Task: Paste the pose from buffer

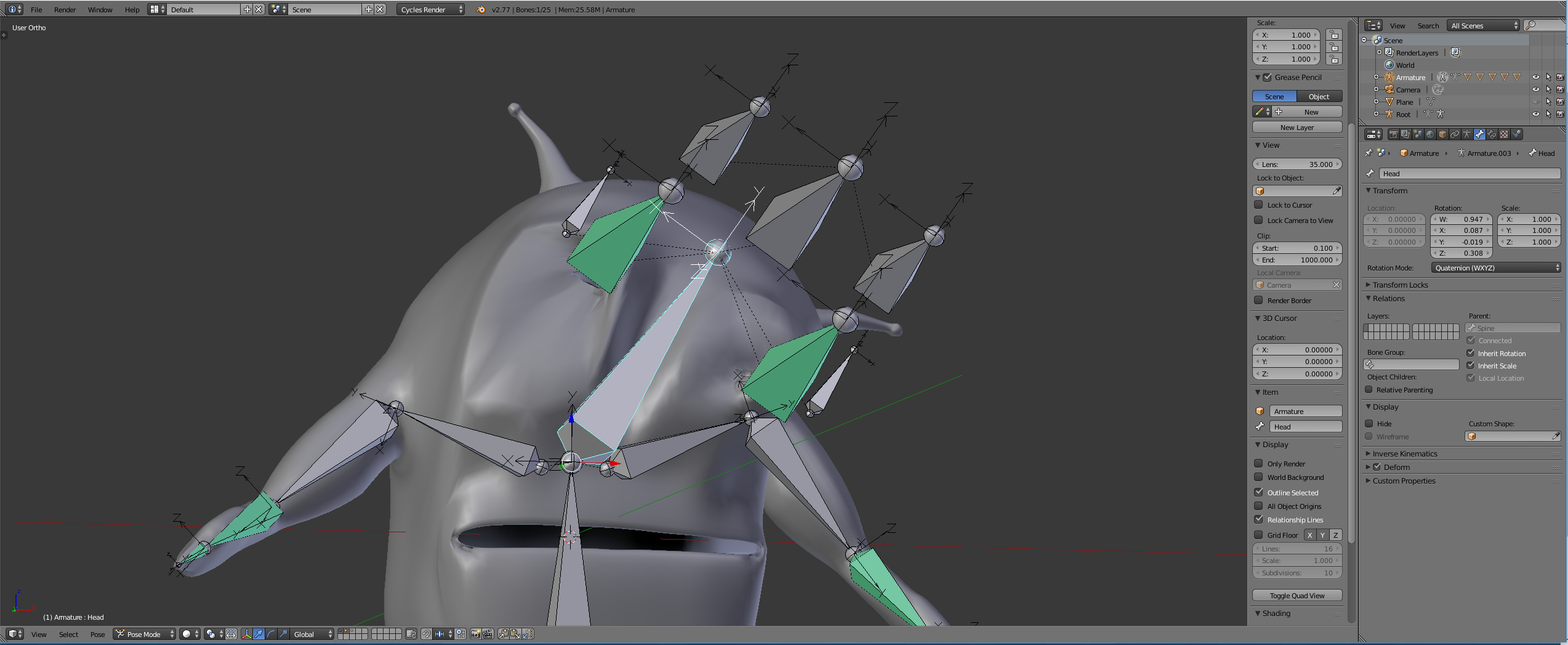Action: click(x=515, y=634)
